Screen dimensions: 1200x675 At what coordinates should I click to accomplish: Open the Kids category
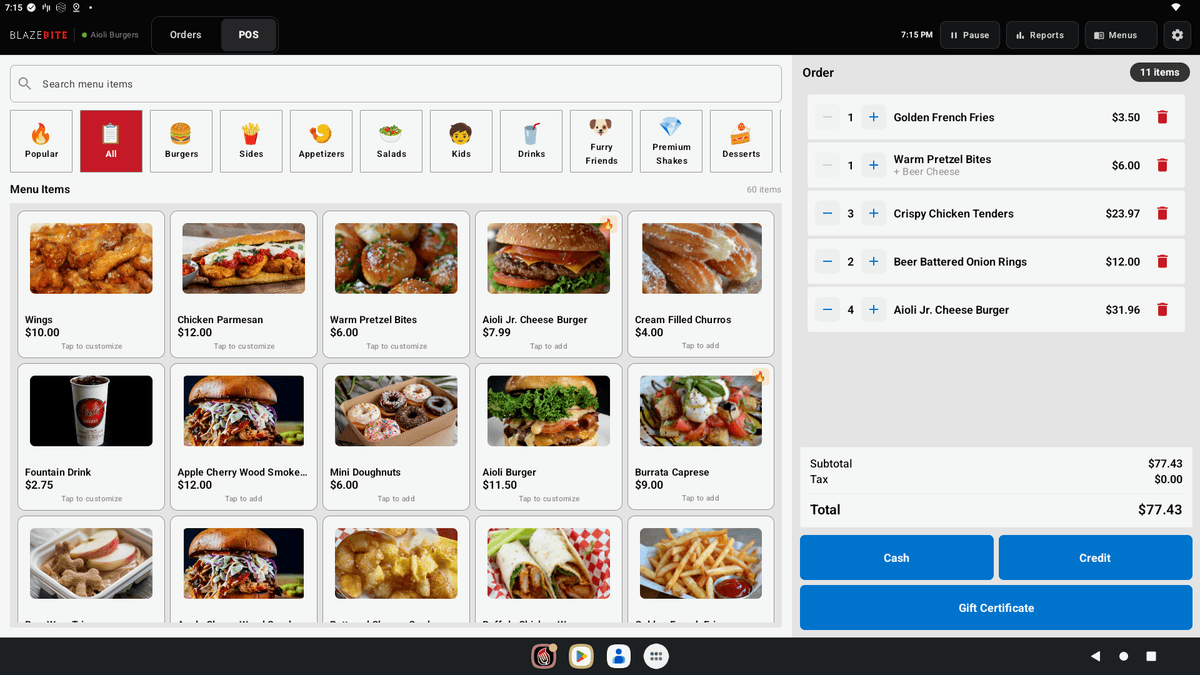[461, 141]
